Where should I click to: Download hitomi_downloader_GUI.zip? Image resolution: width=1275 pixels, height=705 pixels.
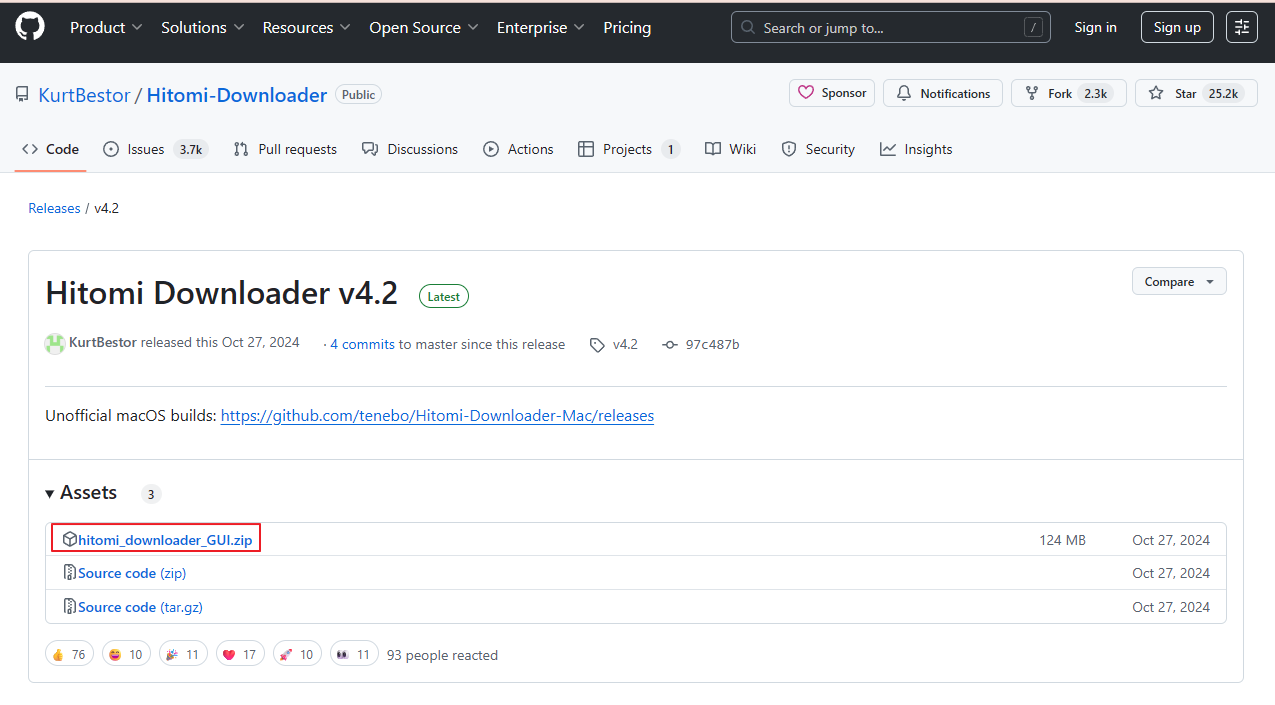coord(165,540)
